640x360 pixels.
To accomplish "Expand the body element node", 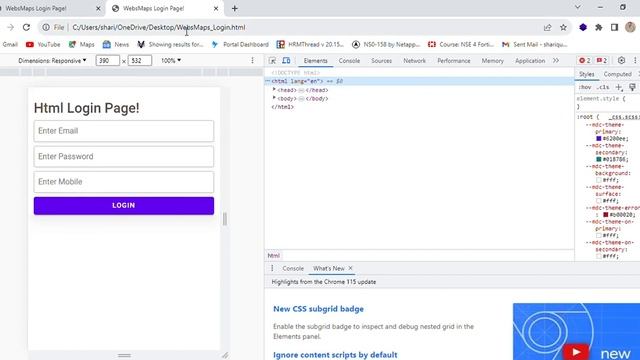I will (x=274, y=98).
